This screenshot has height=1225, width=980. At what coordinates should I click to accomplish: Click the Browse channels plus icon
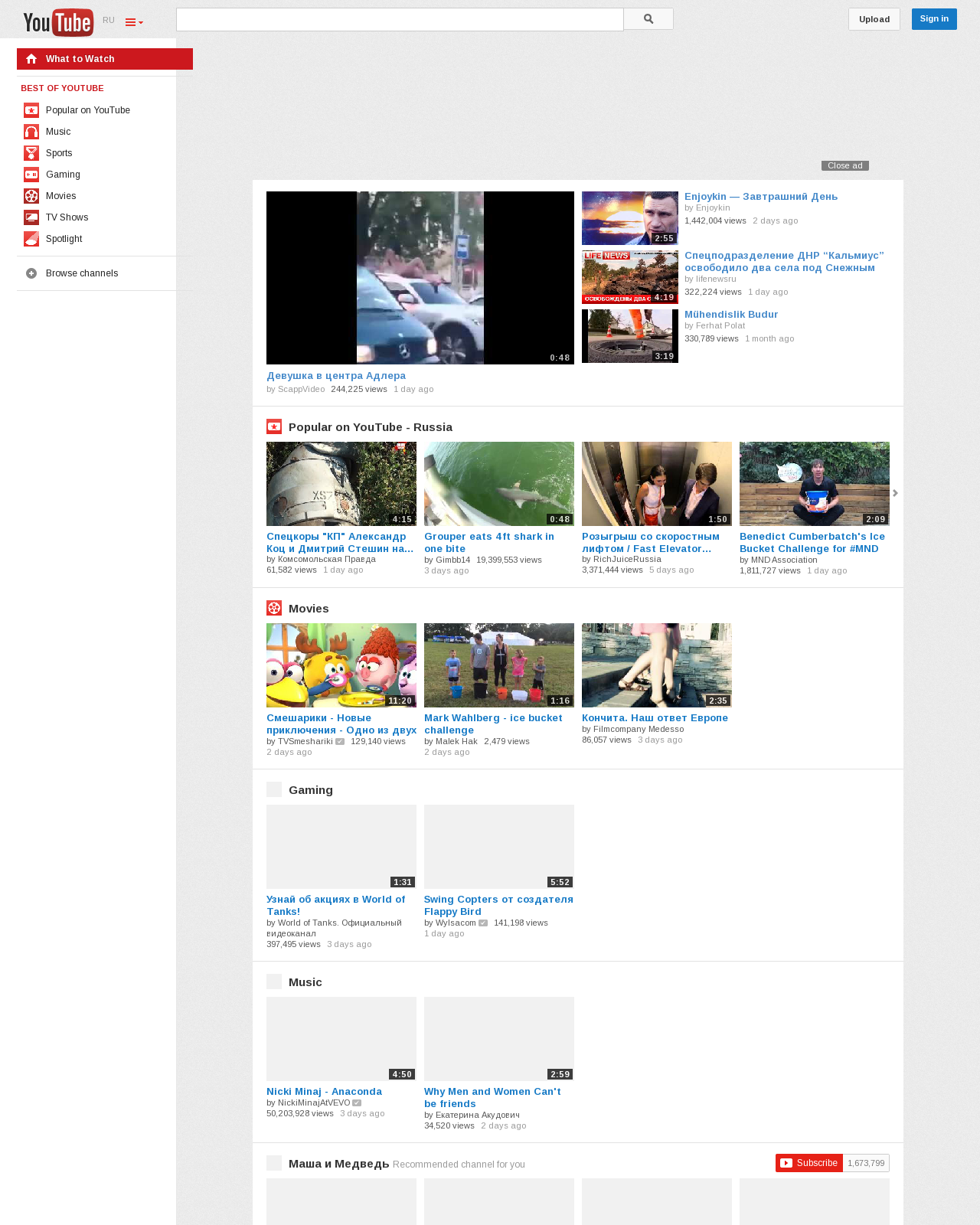pos(31,273)
